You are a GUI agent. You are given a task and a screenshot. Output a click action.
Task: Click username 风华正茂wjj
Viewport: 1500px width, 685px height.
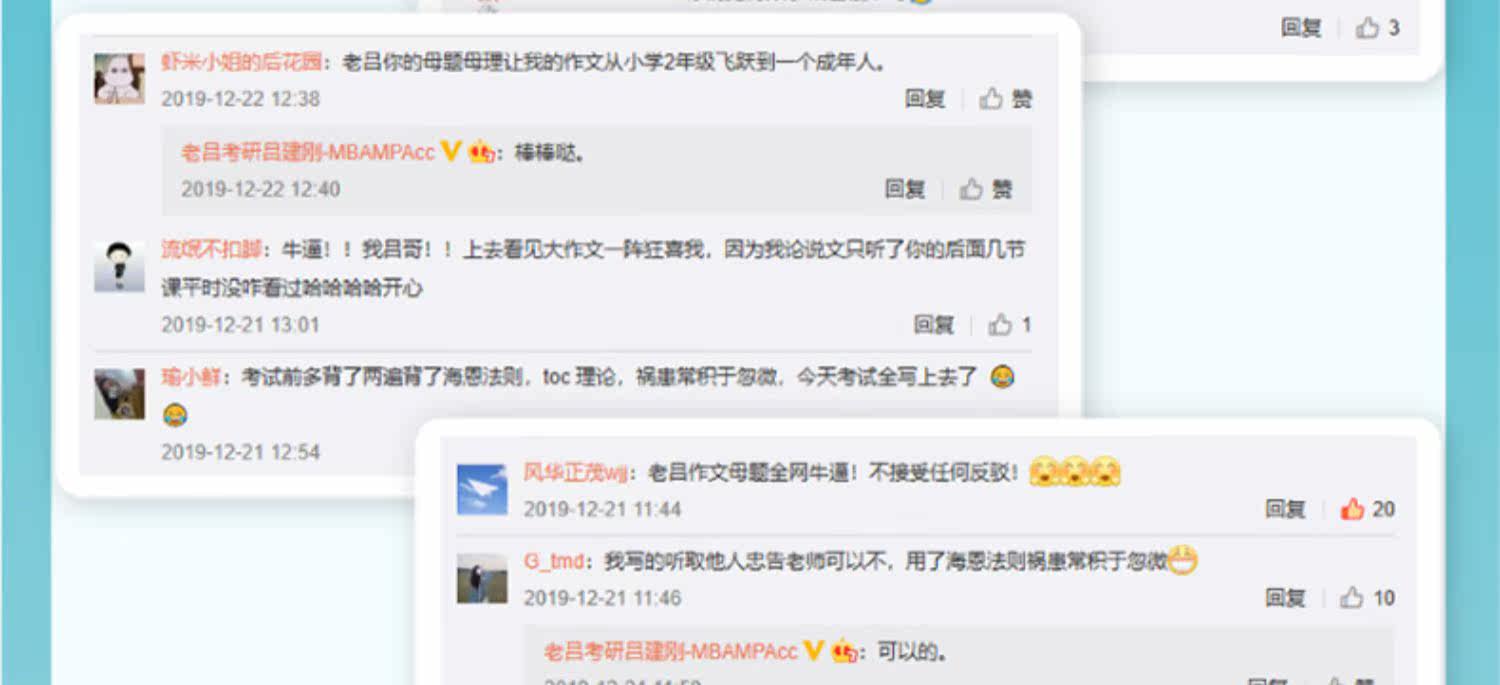pos(576,472)
